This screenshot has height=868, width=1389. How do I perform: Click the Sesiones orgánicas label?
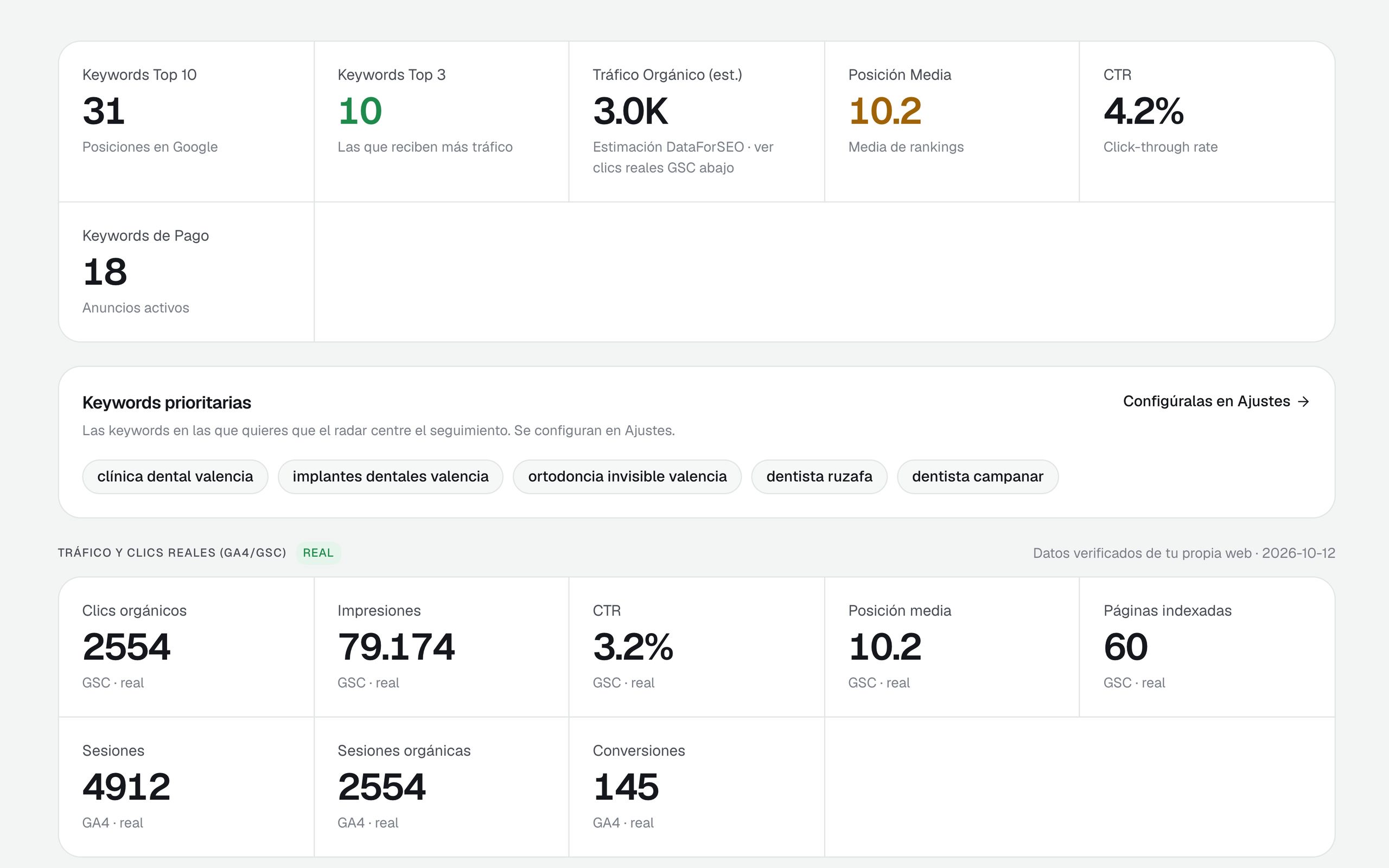coord(404,750)
